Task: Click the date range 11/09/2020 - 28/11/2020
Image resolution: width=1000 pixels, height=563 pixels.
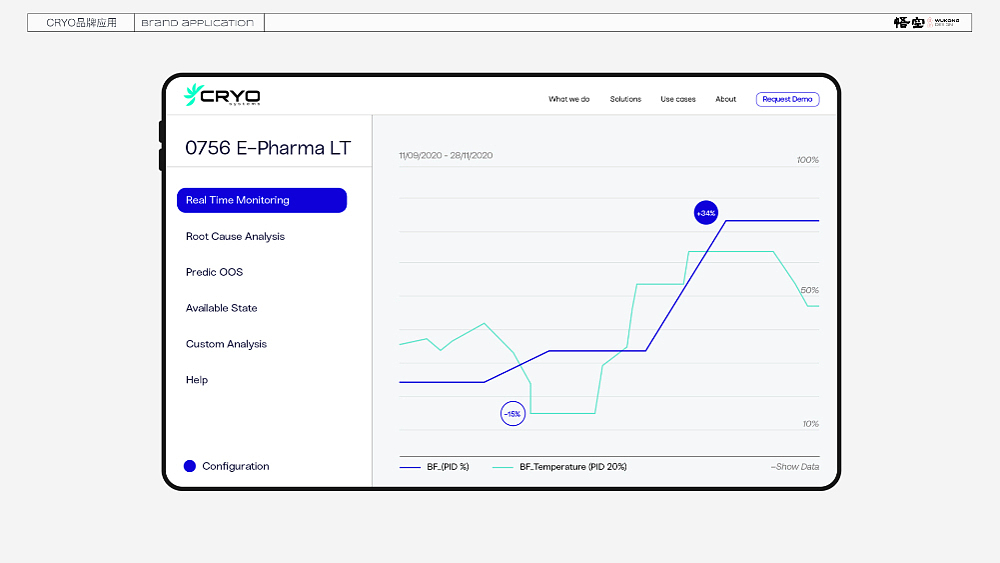Action: 446,156
